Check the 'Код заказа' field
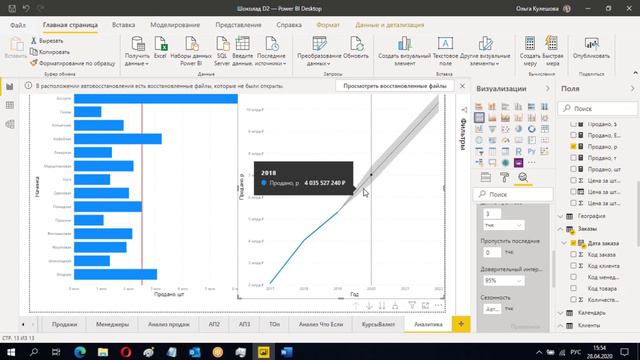Image resolution: width=640 pixels, height=360 pixels. point(573,254)
